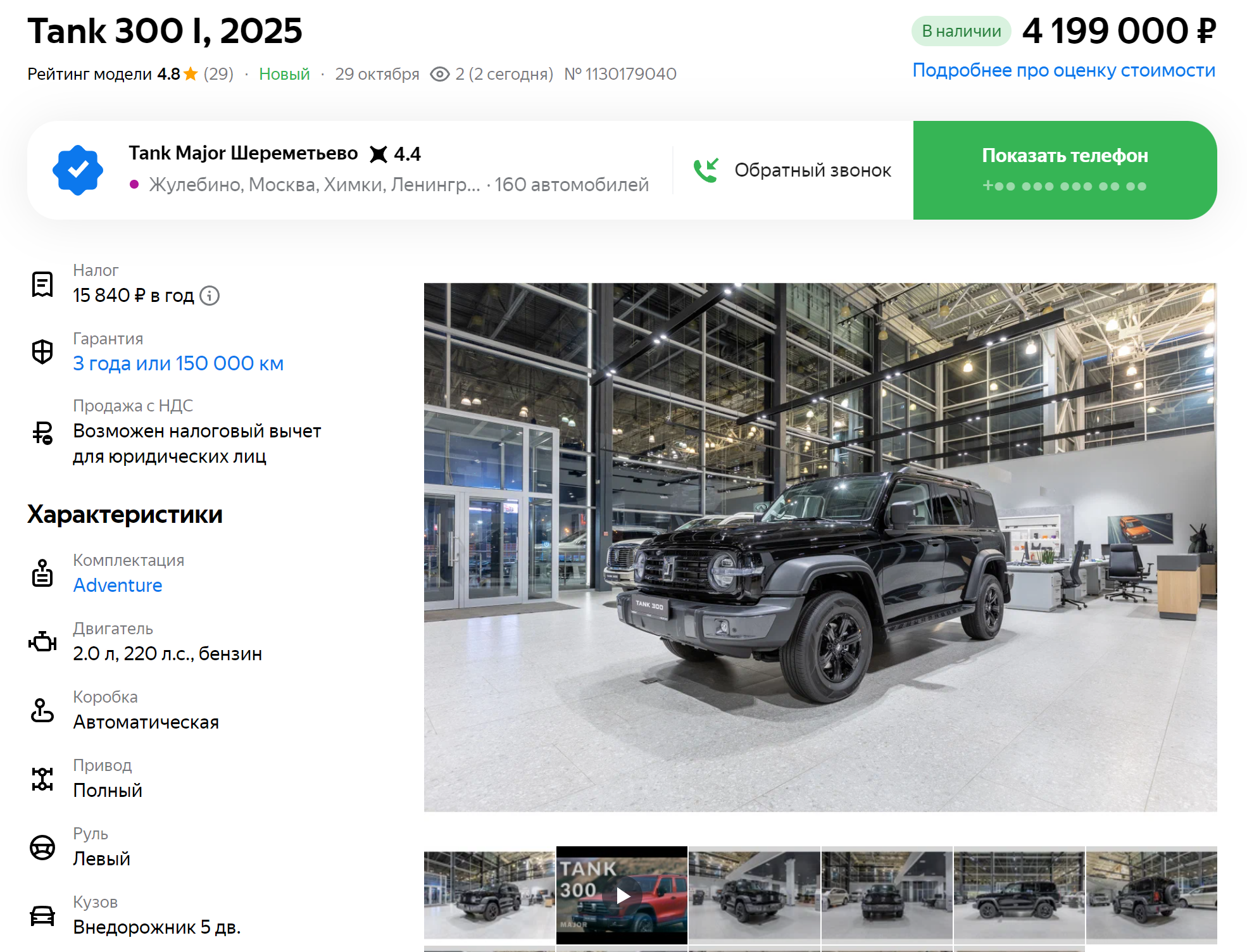Click the steering wheel icon
The height and width of the screenshot is (952, 1247).
click(42, 847)
